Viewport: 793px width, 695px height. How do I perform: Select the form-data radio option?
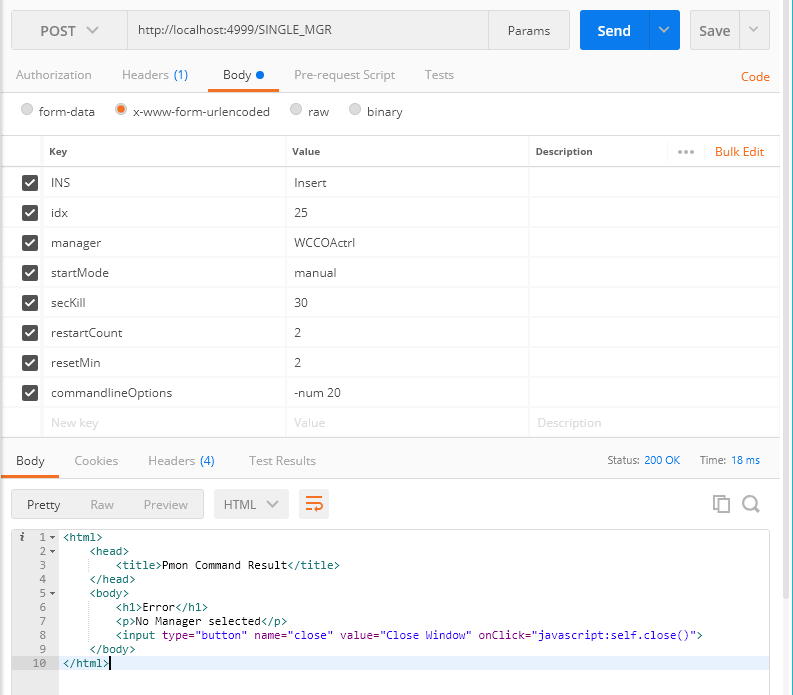click(27, 111)
